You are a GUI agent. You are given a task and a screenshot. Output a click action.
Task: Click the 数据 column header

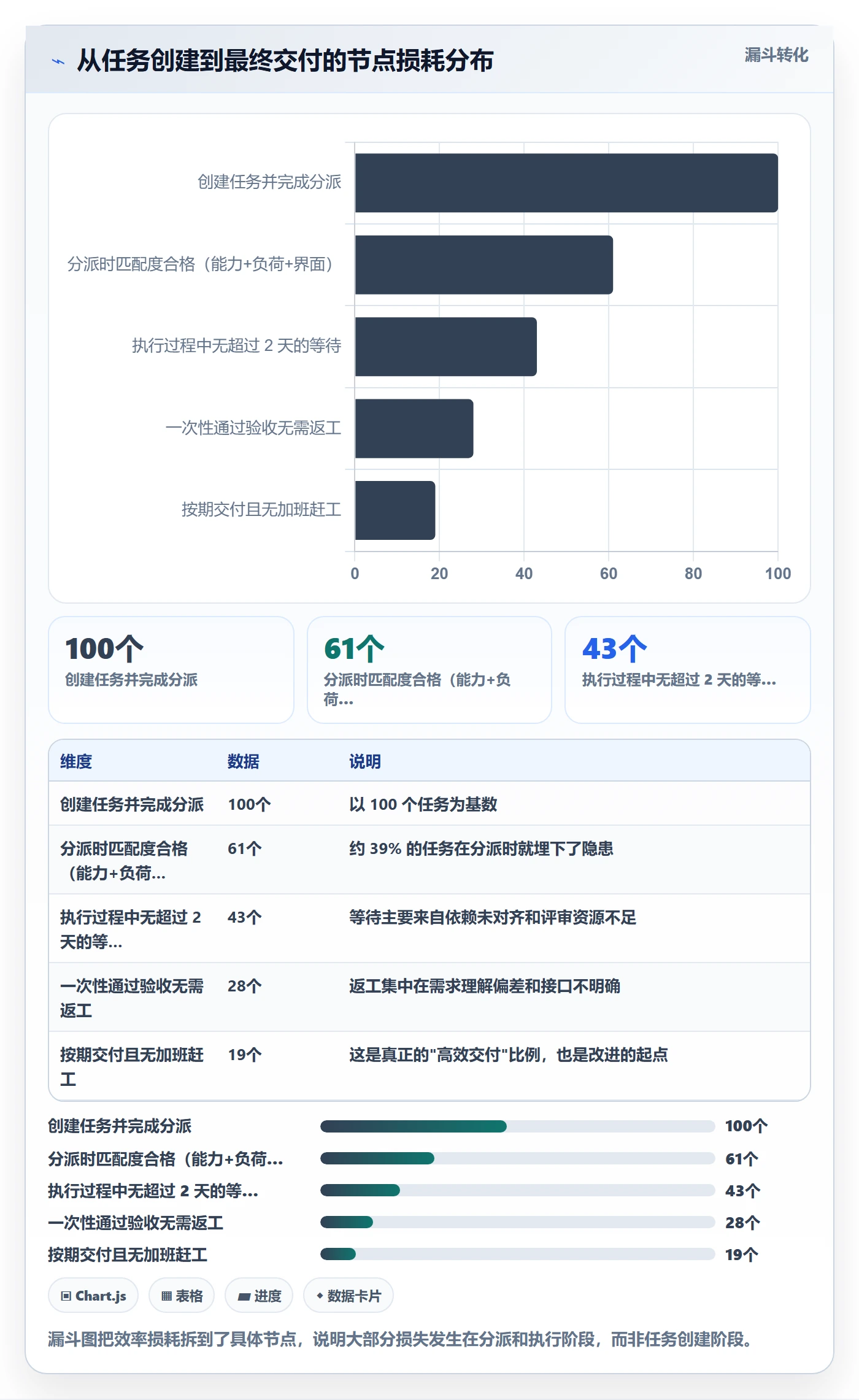click(x=244, y=761)
